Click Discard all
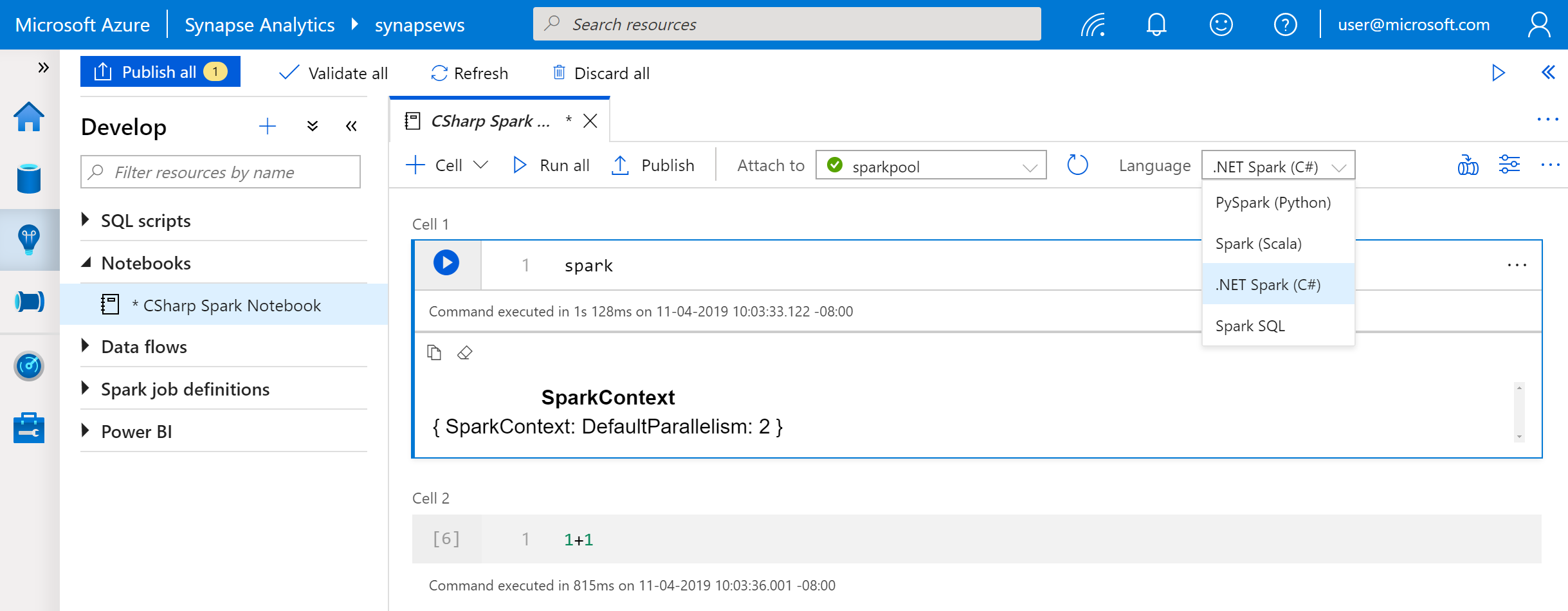Viewport: 1568px width, 611px height. [x=601, y=73]
